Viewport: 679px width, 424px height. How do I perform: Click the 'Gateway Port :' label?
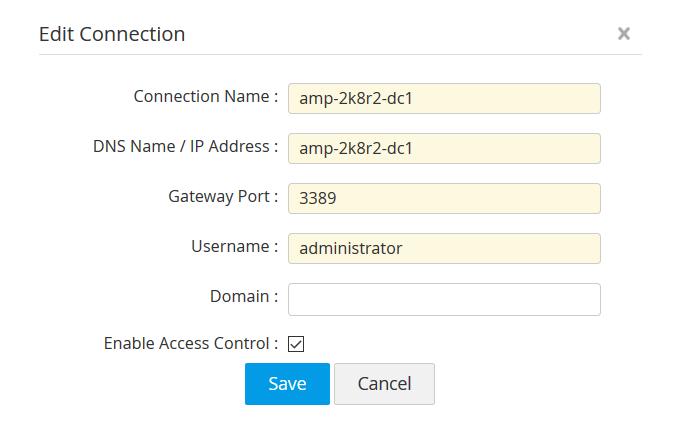coord(223,196)
